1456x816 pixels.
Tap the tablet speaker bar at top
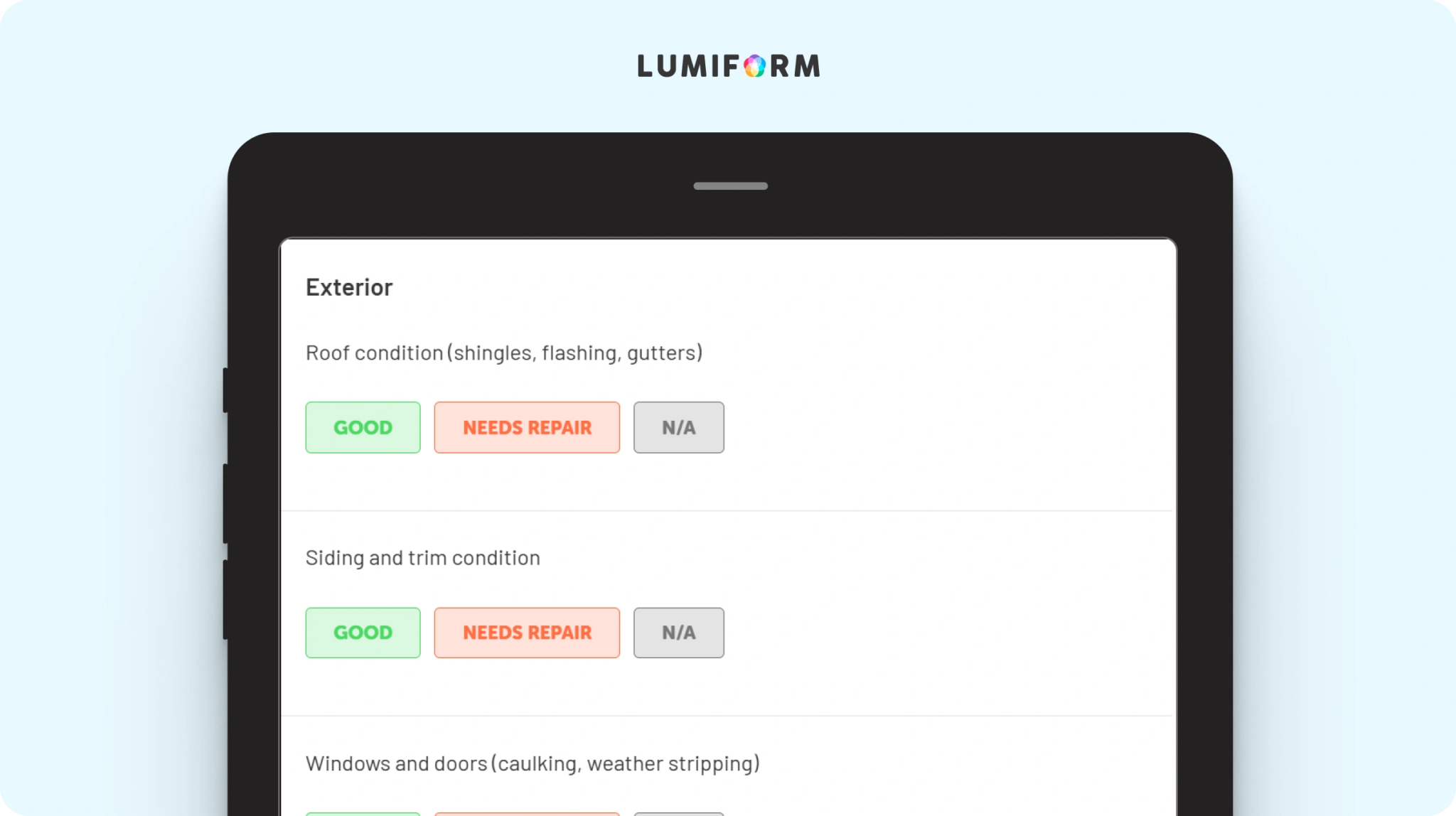730,186
